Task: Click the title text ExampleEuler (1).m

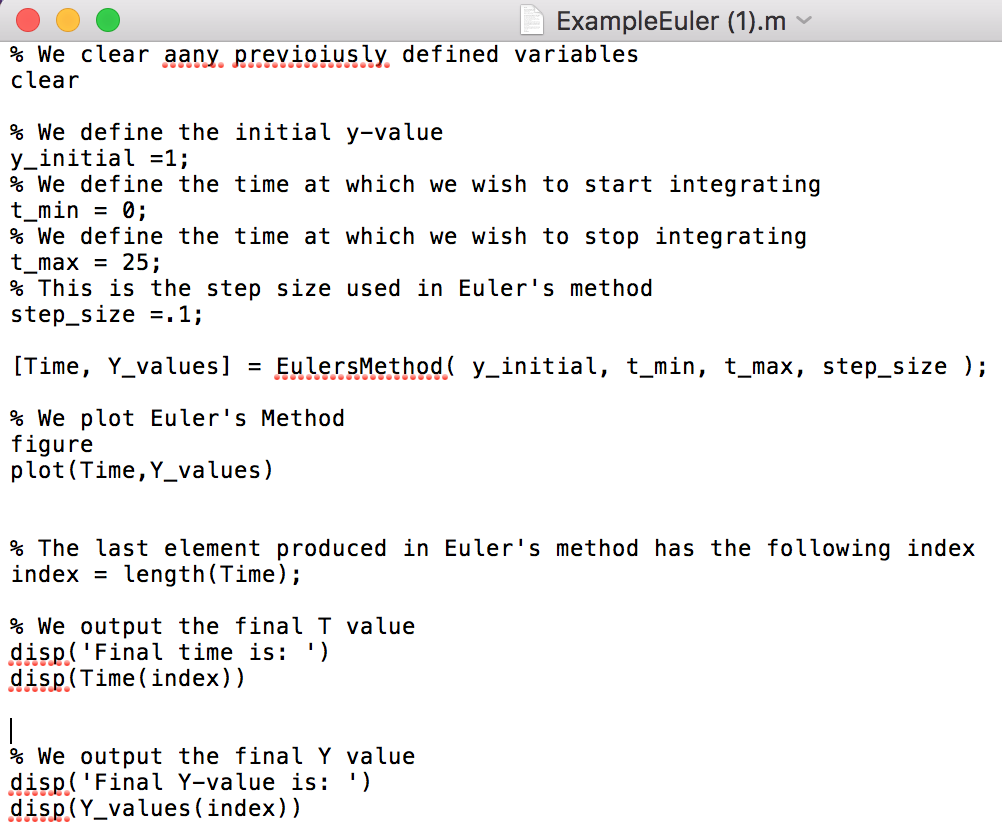Action: (x=670, y=18)
